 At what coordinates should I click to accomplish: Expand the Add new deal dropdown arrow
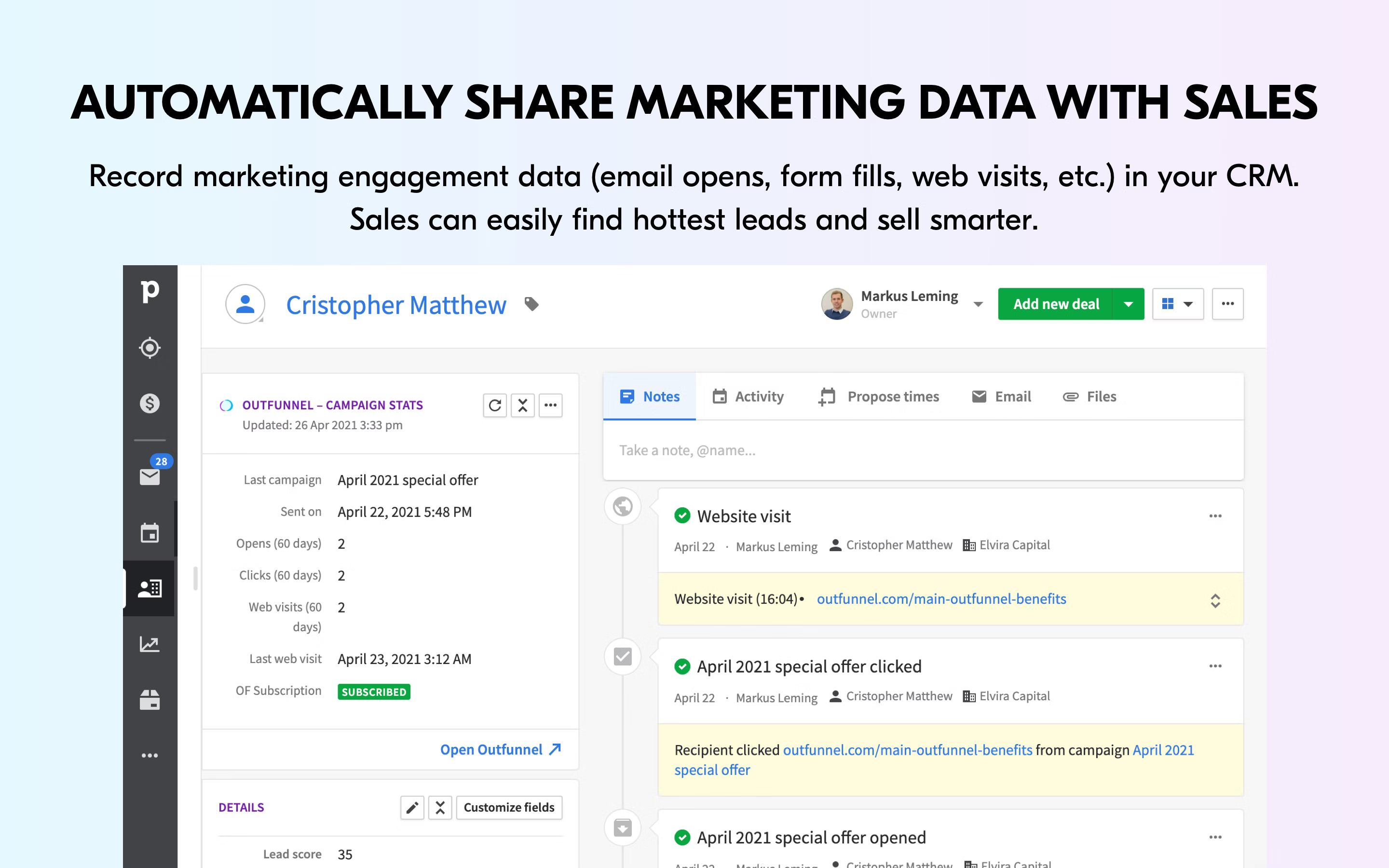coord(1128,304)
